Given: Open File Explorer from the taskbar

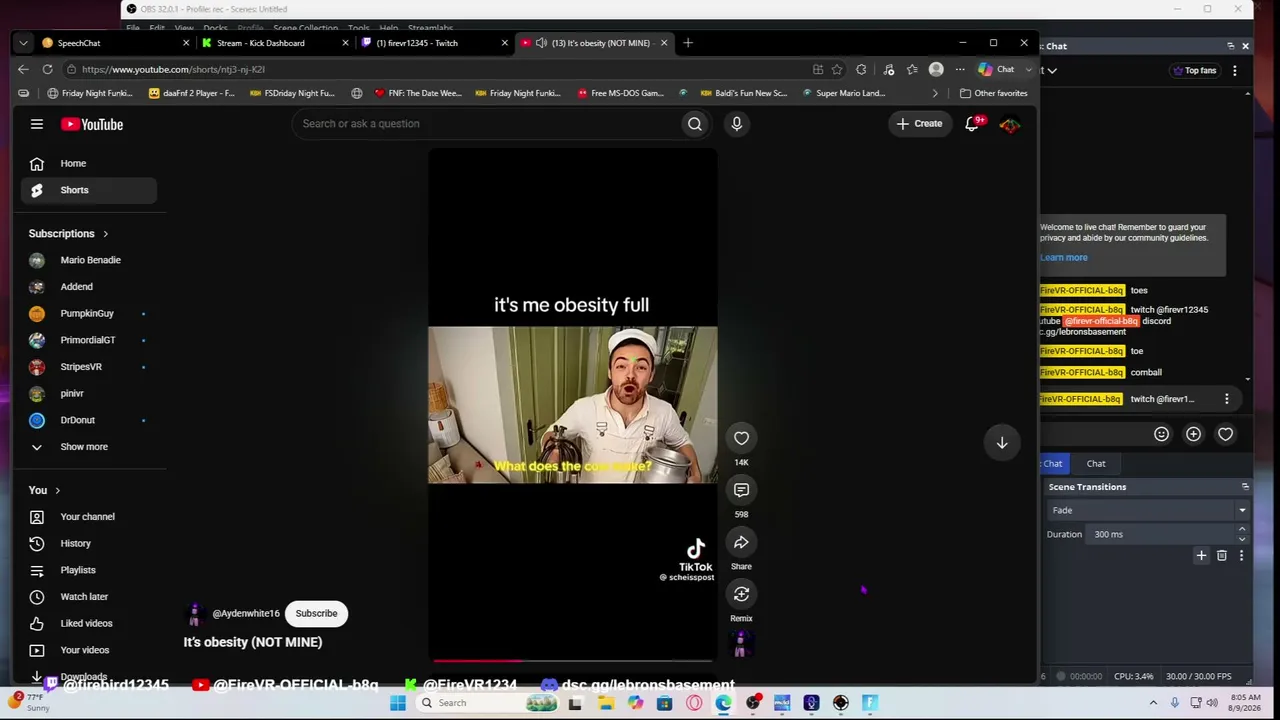Looking at the screenshot, I should (x=606, y=703).
